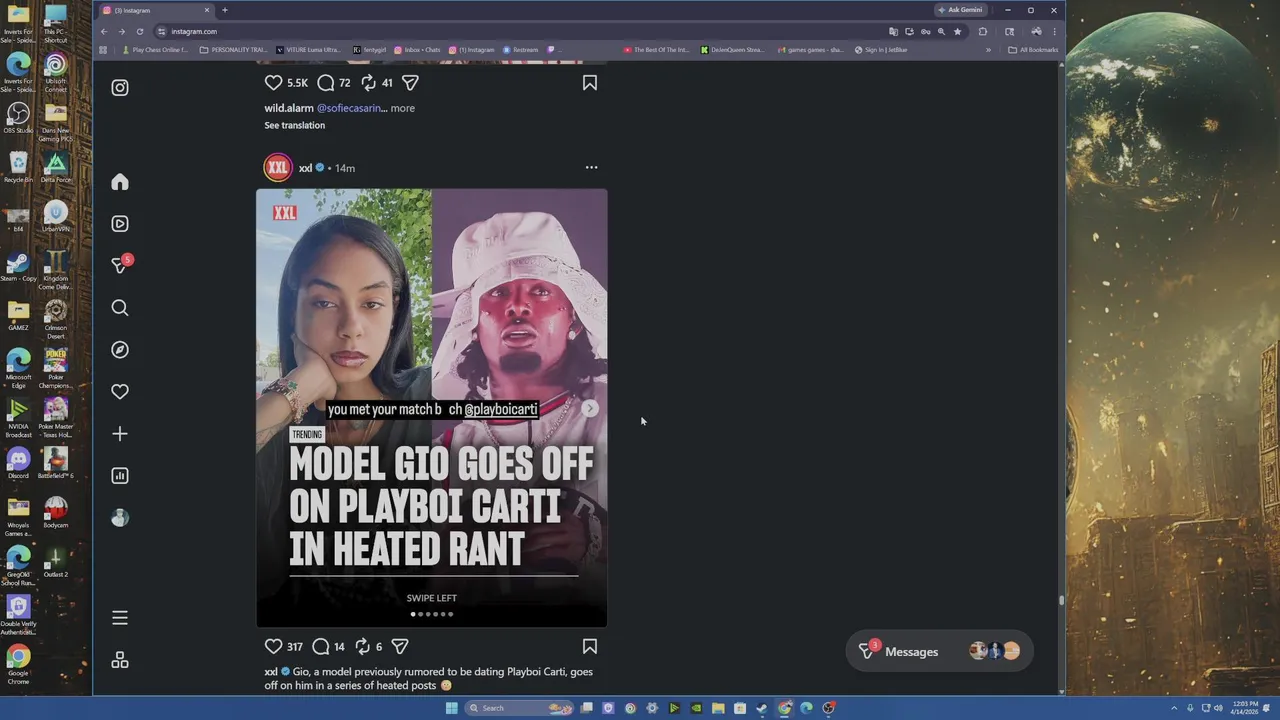1280x720 pixels.
Task: Open the 'Also from Meta' grid icon
Action: click(120, 660)
